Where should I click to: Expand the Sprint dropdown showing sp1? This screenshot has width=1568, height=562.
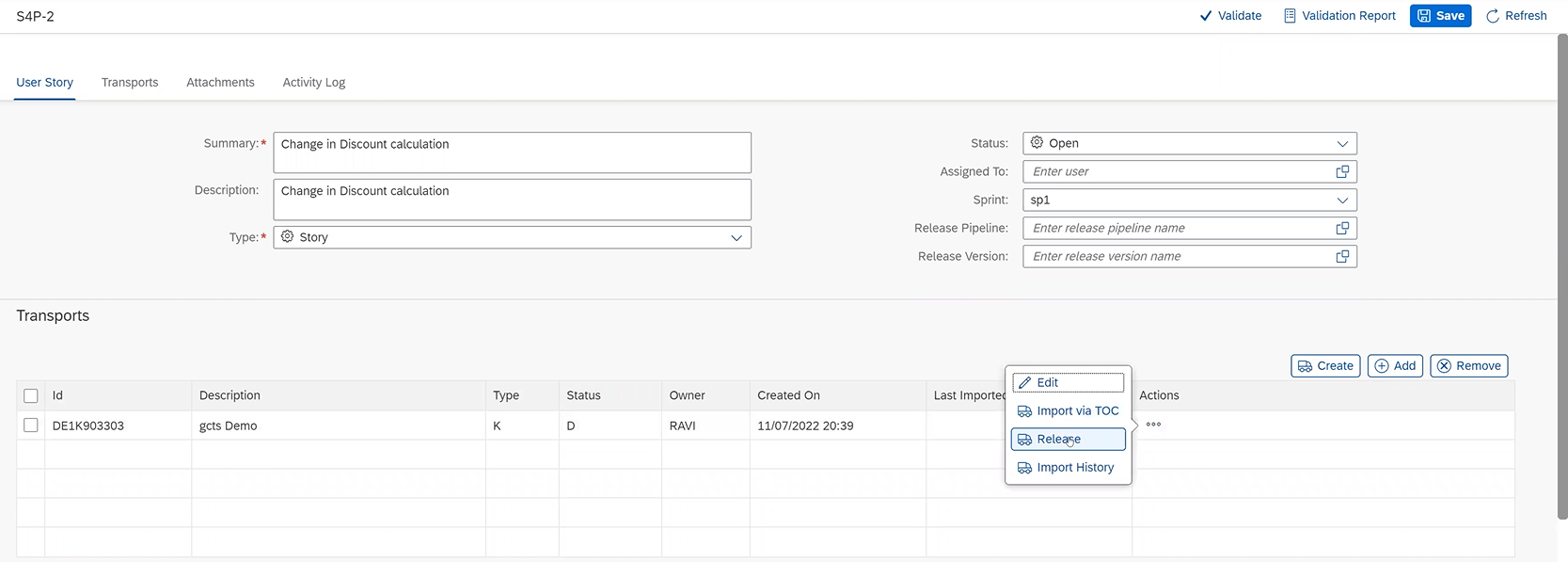pyautogui.click(x=1342, y=201)
